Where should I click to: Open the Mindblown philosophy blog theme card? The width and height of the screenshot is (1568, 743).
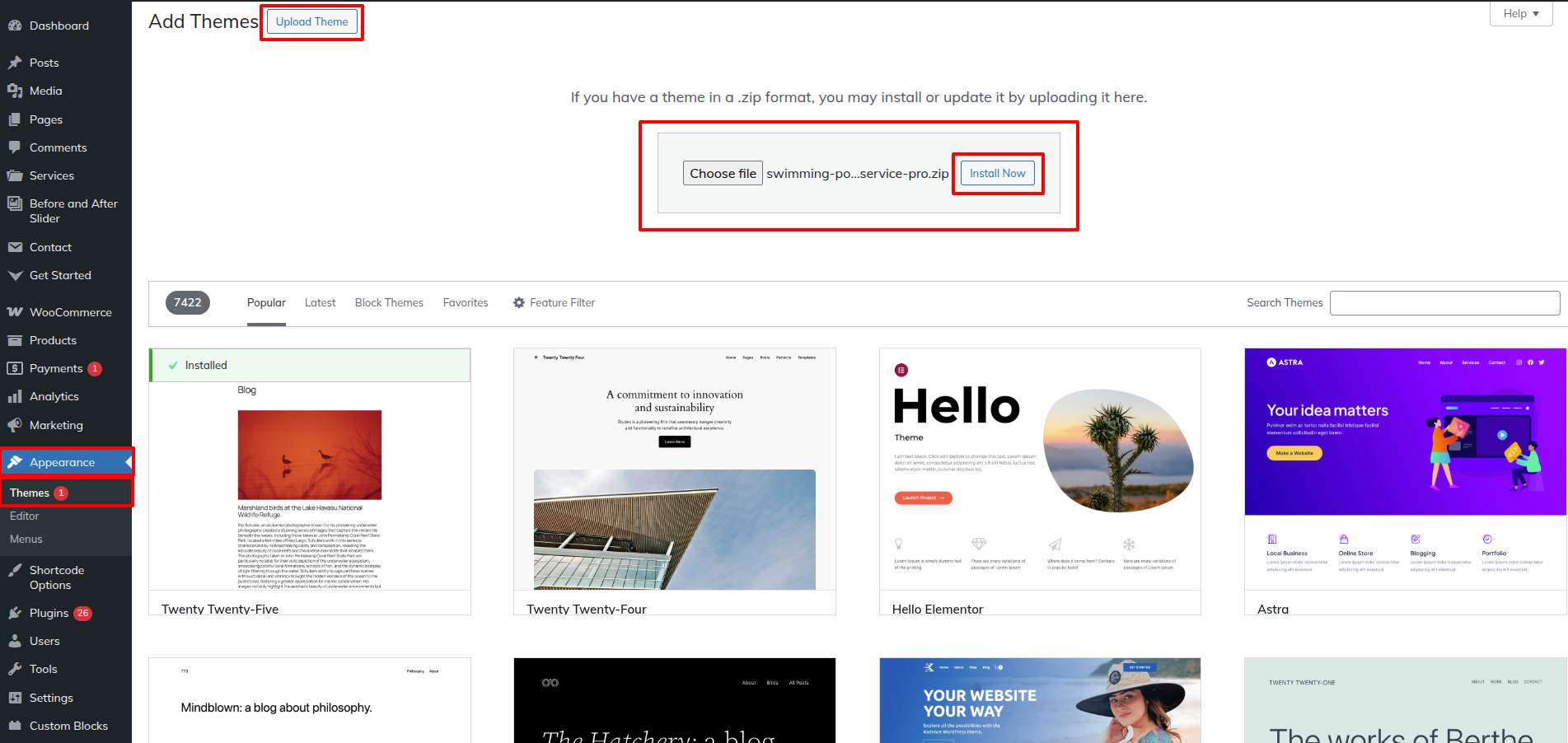pos(310,700)
